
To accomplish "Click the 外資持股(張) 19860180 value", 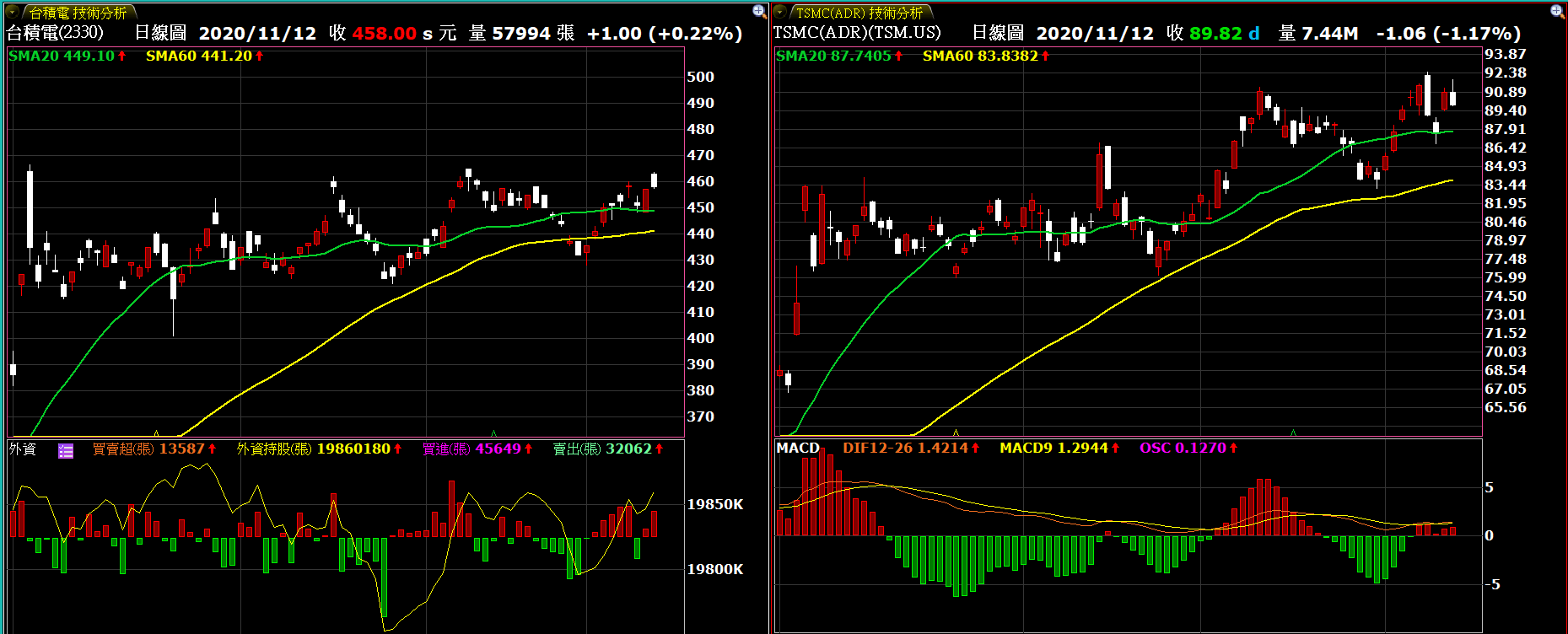I will point(314,449).
